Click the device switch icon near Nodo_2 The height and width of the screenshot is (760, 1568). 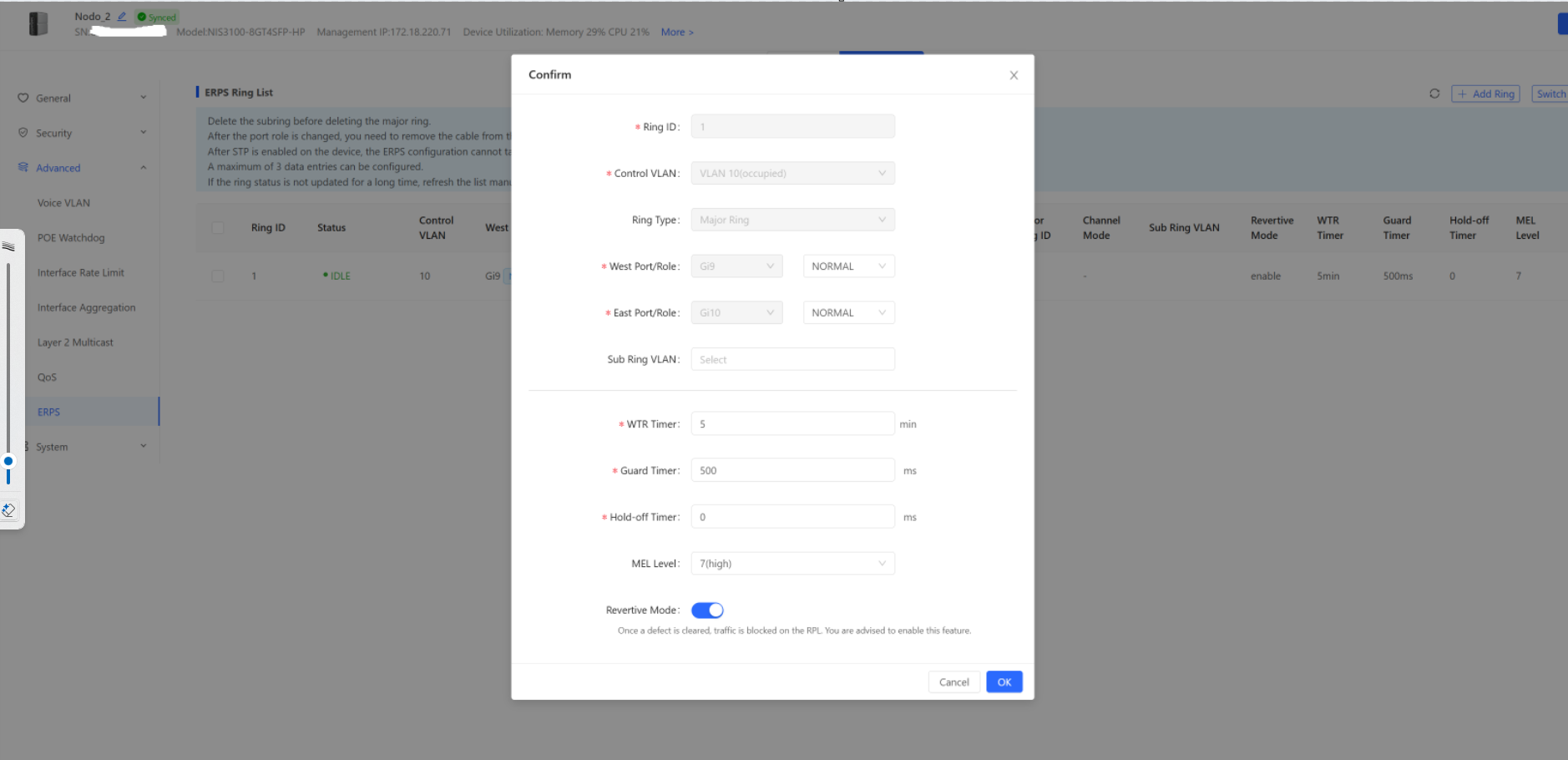38,24
